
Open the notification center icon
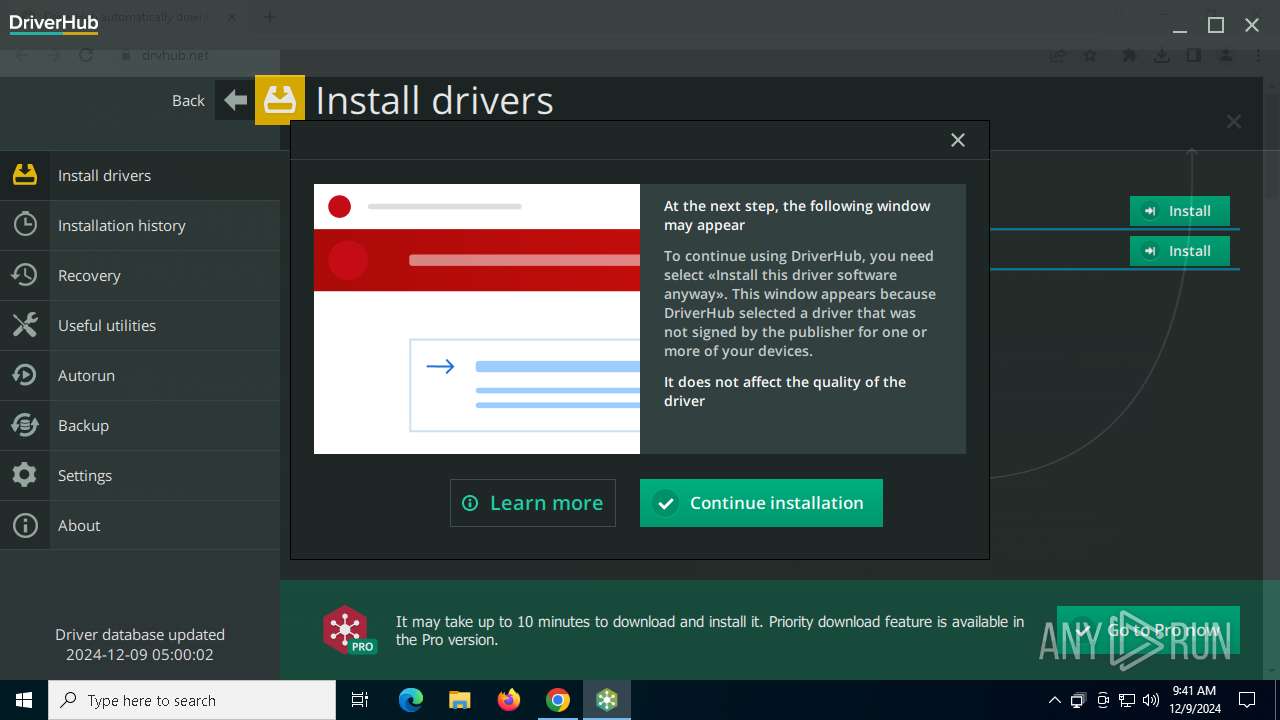1247,700
